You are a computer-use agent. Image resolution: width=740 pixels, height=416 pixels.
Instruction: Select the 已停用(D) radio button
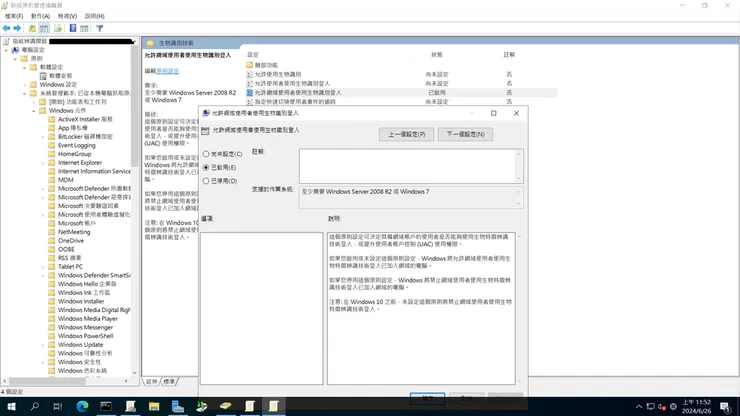[x=206, y=181]
